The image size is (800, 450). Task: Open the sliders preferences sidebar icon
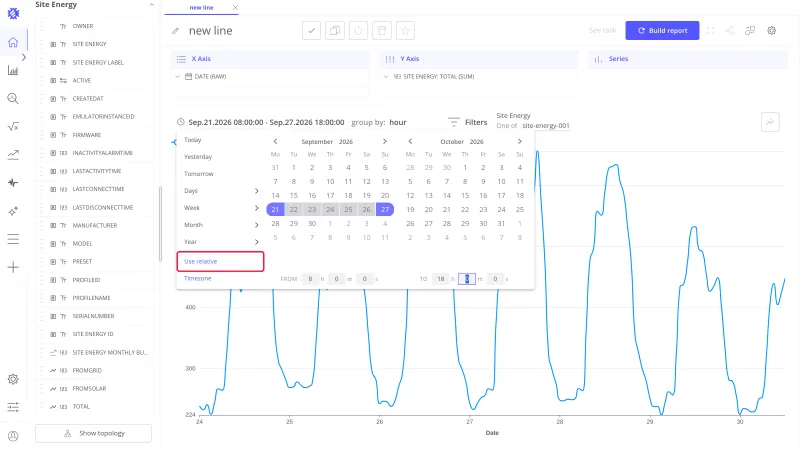point(13,407)
